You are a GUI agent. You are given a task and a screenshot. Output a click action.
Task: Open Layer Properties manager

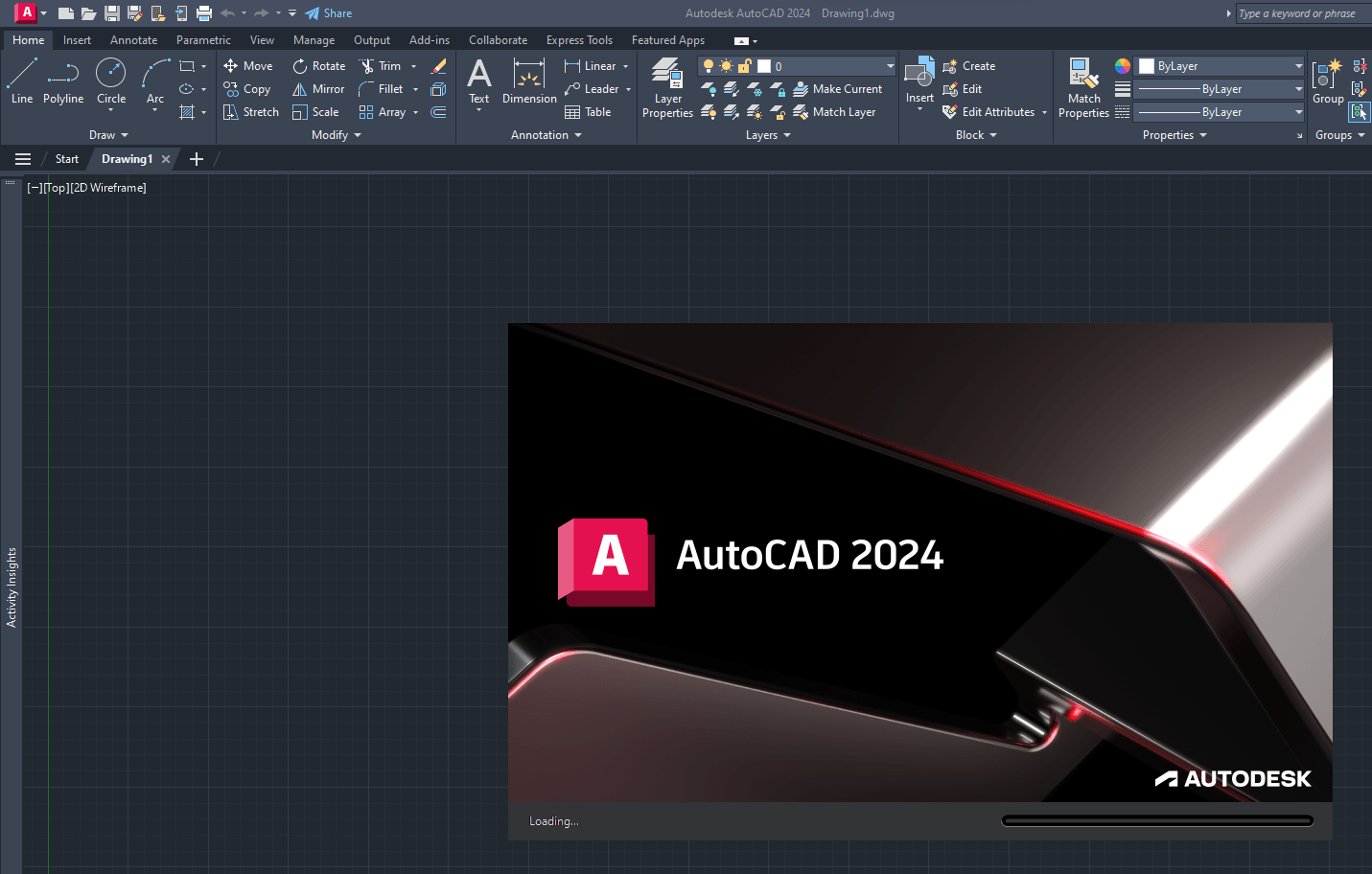coord(667,87)
